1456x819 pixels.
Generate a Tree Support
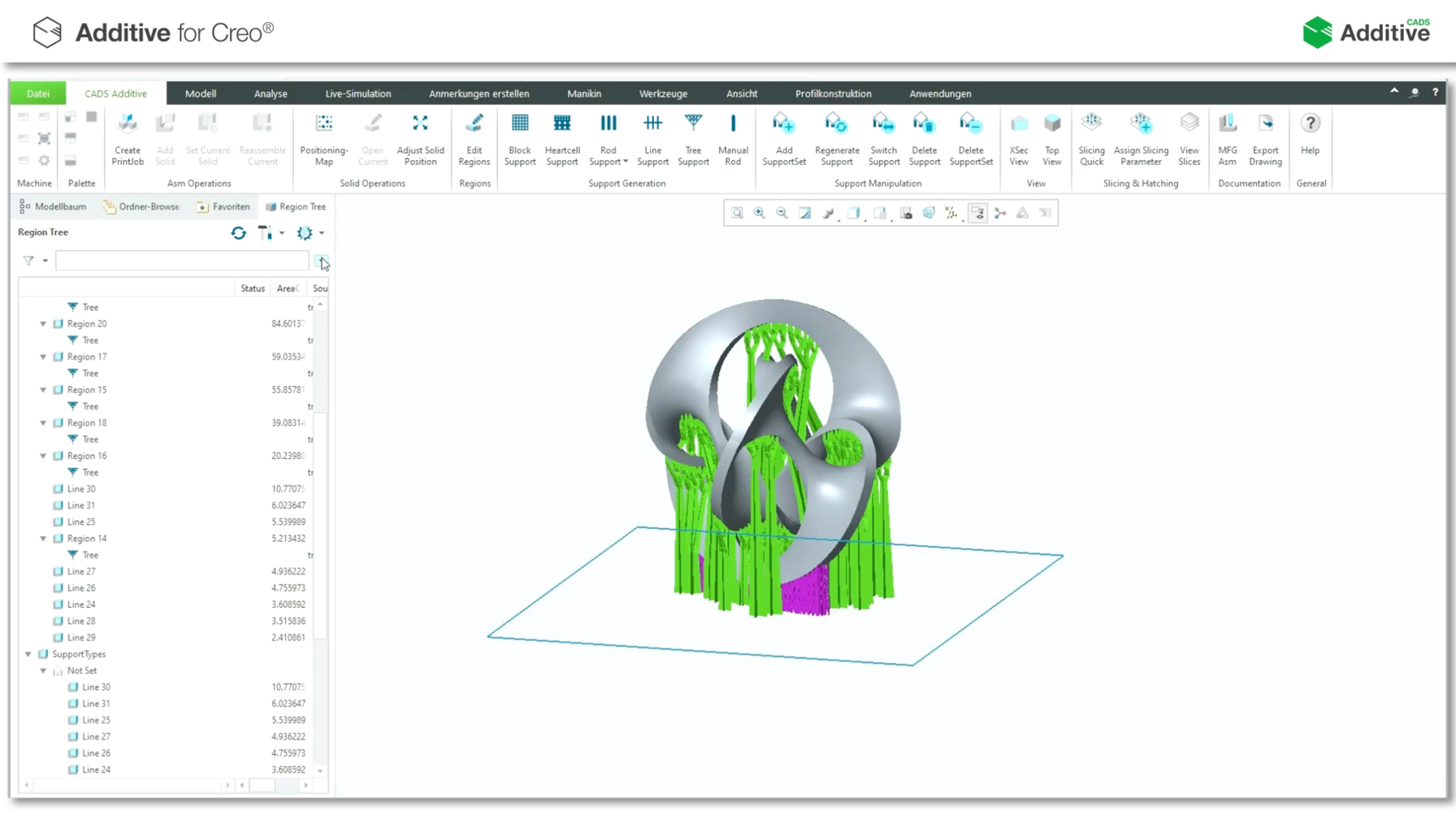click(x=693, y=139)
